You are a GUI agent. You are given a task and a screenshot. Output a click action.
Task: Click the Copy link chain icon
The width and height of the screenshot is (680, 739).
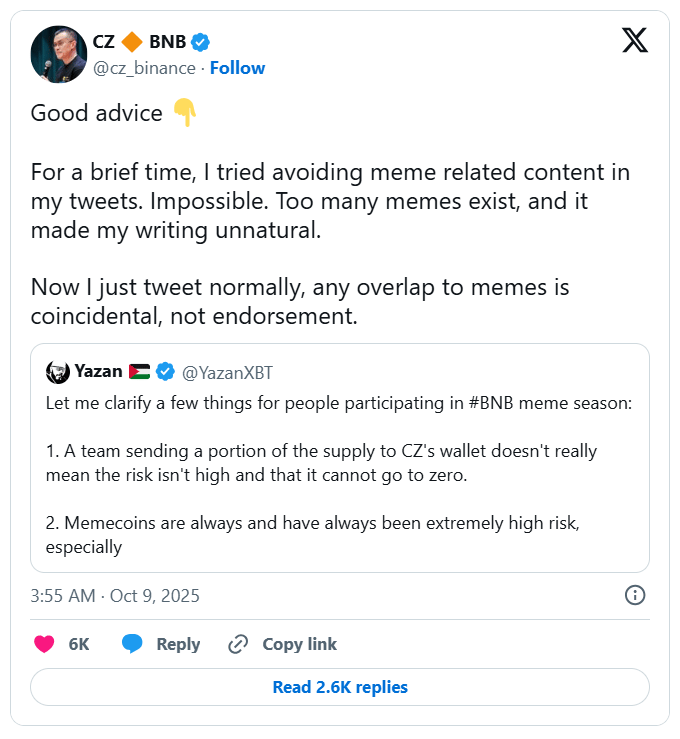[238, 644]
